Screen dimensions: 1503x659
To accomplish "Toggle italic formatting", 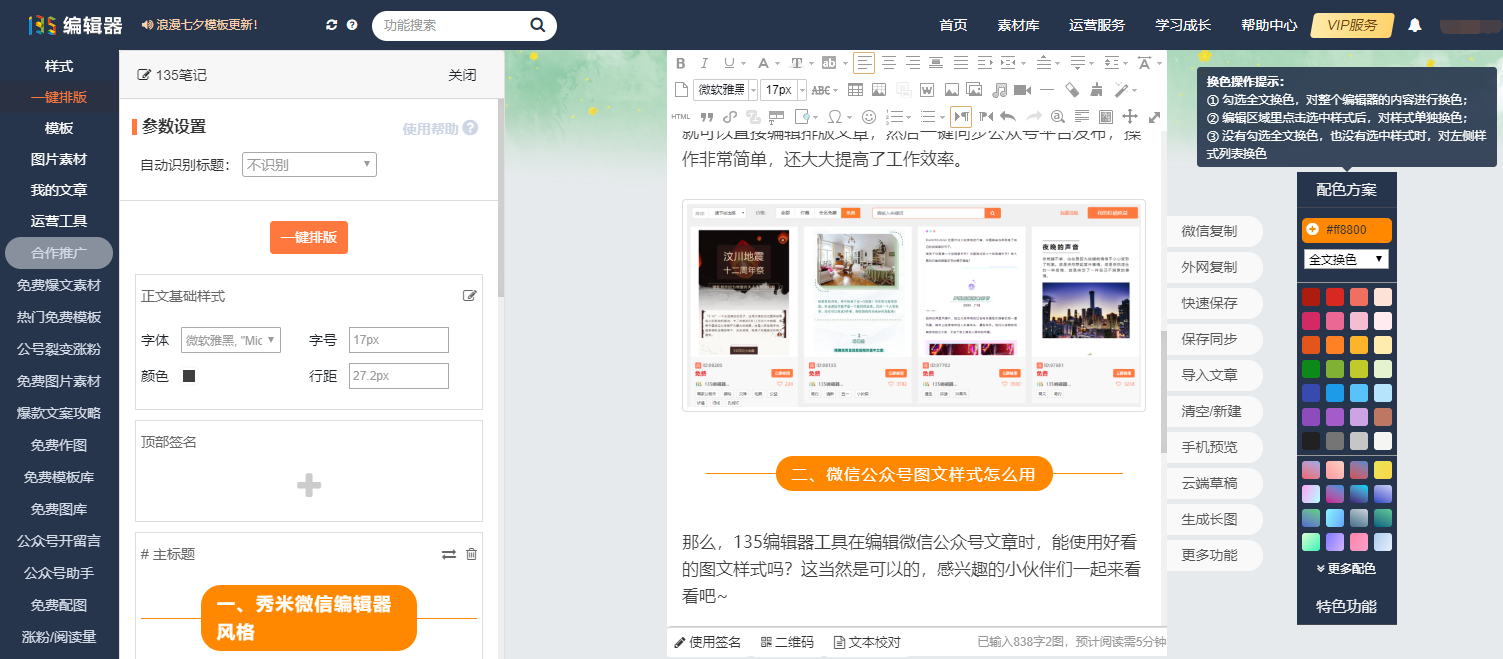I will pos(704,63).
